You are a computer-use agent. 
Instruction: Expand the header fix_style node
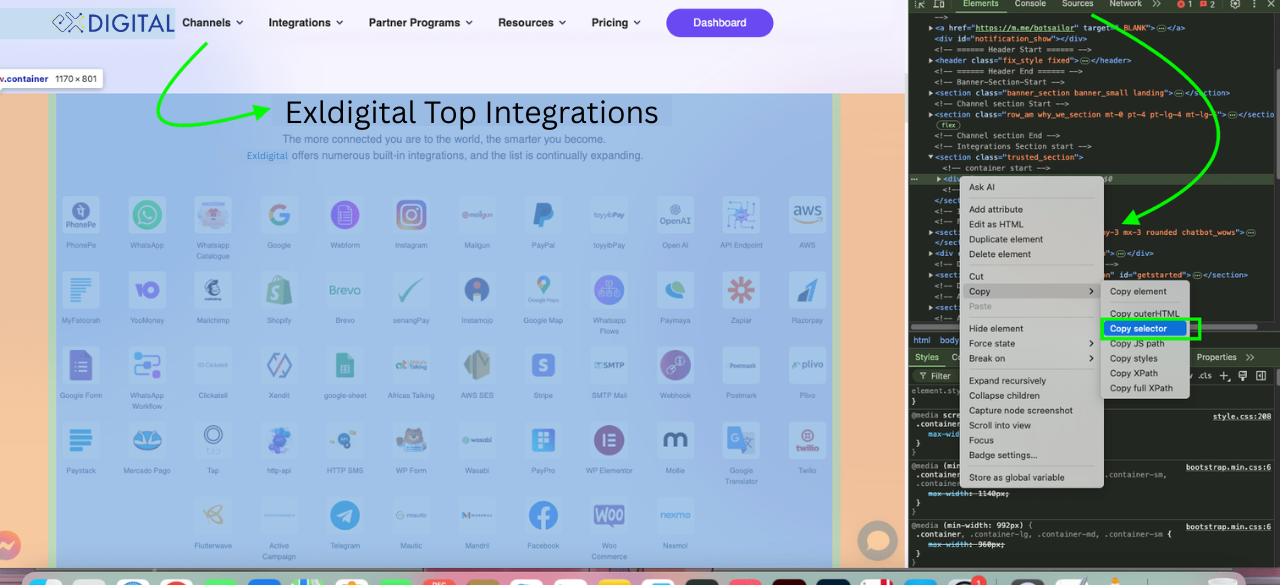click(x=931, y=60)
